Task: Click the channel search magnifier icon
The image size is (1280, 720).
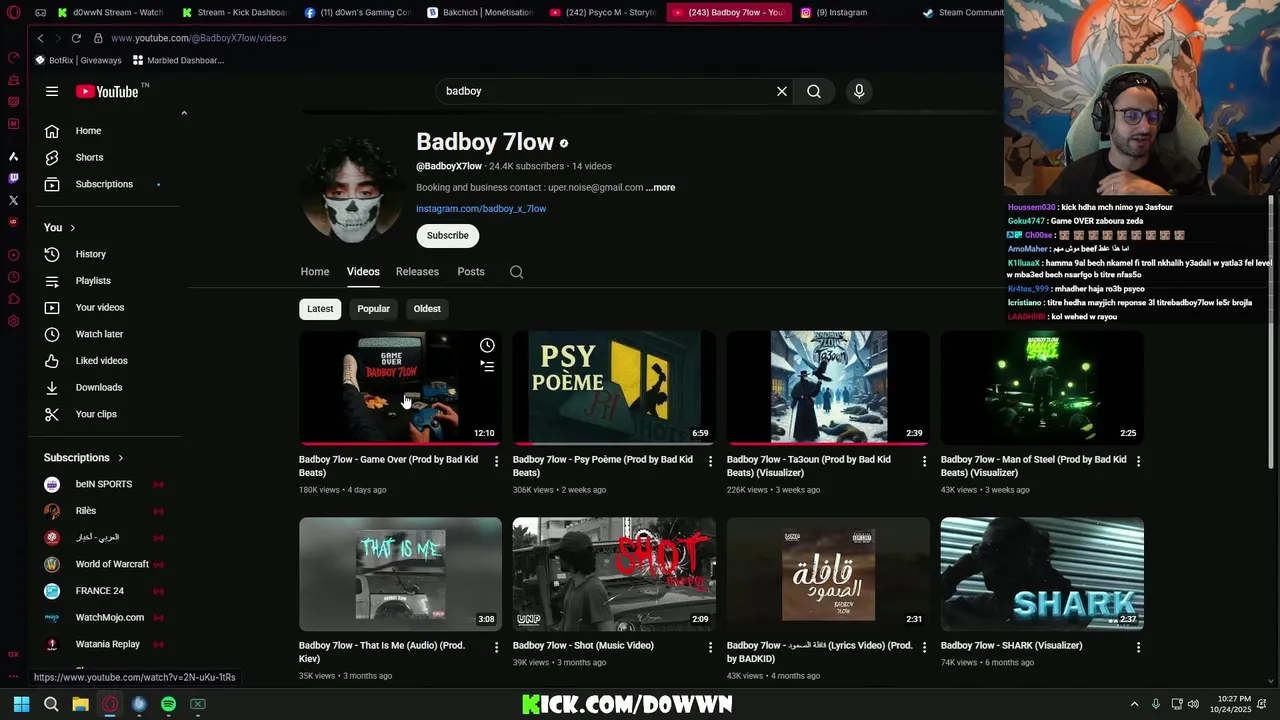Action: [516, 272]
